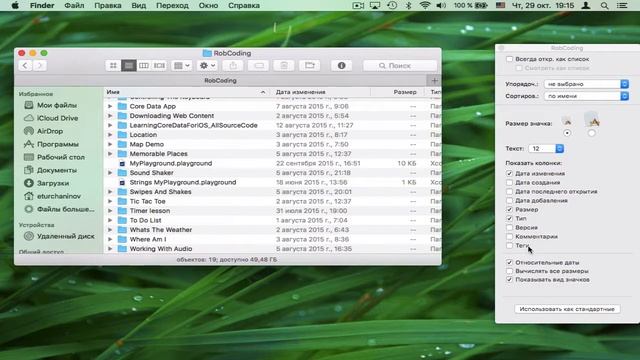Check Комментарии column checkbox
This screenshot has width=640, height=360.
[x=509, y=236]
